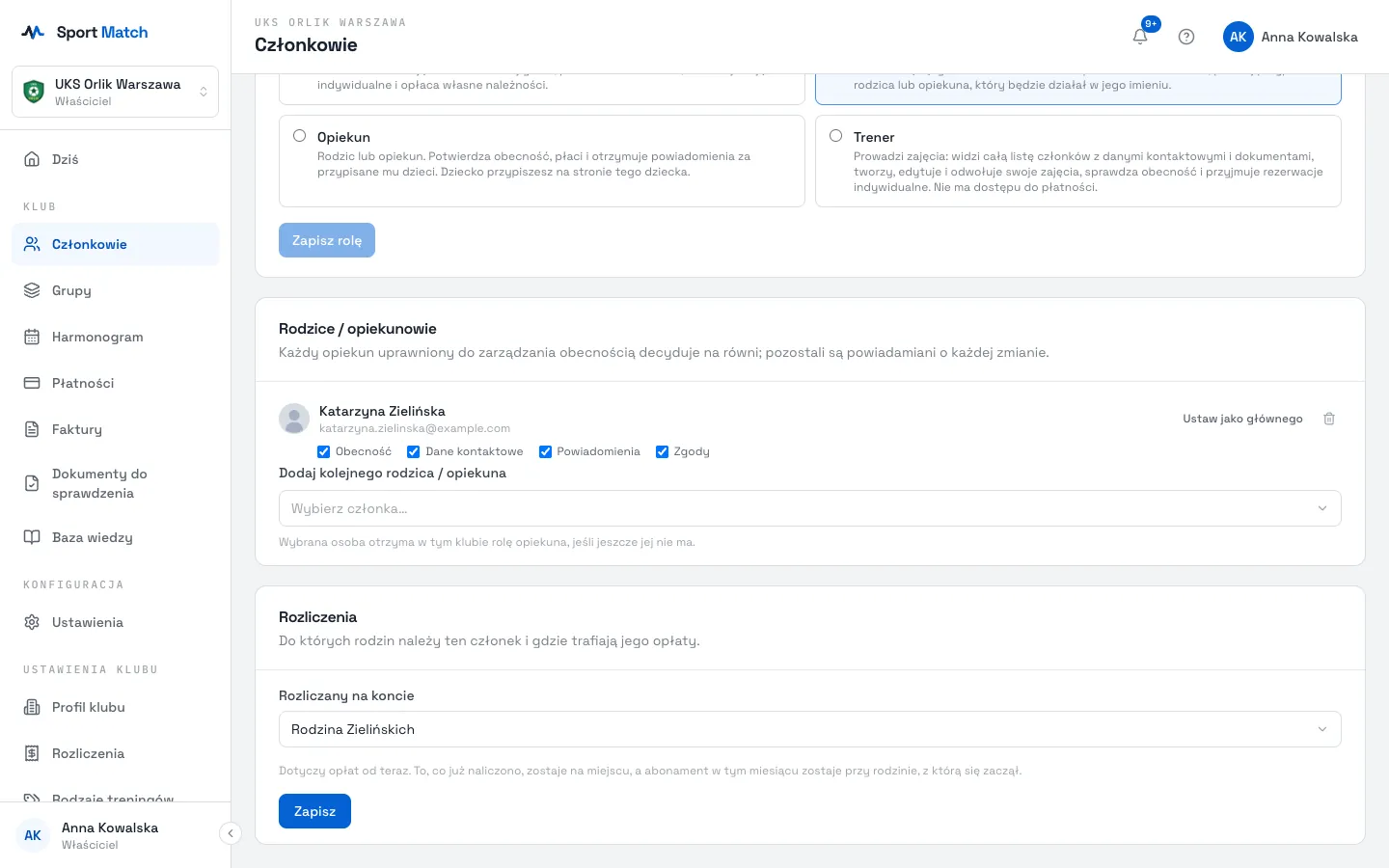Uncheck the Zgody checkbox
The height and width of the screenshot is (868, 1389).
662,451
